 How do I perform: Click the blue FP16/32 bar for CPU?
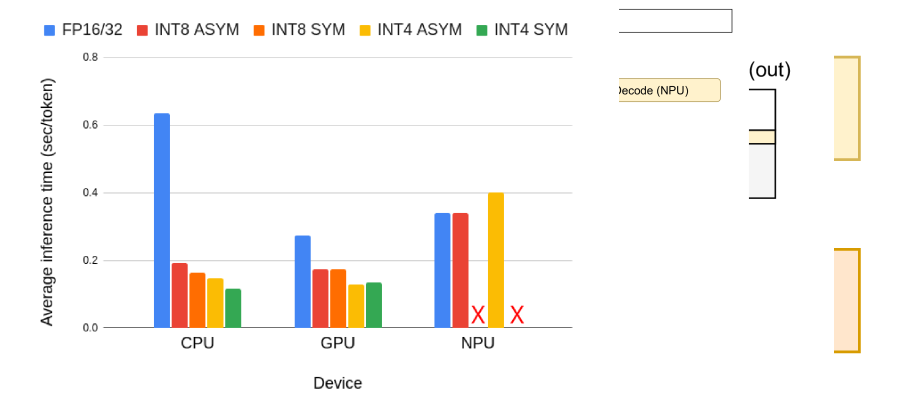162,220
